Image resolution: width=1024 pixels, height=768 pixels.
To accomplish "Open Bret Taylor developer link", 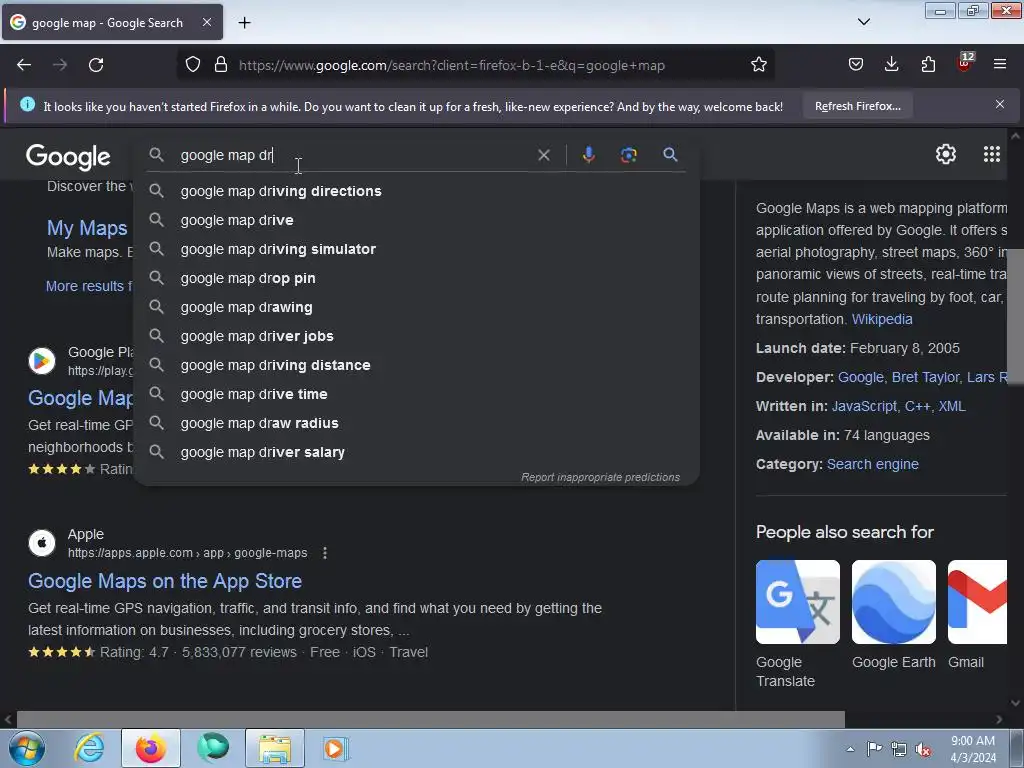I will pyautogui.click(x=925, y=377).
